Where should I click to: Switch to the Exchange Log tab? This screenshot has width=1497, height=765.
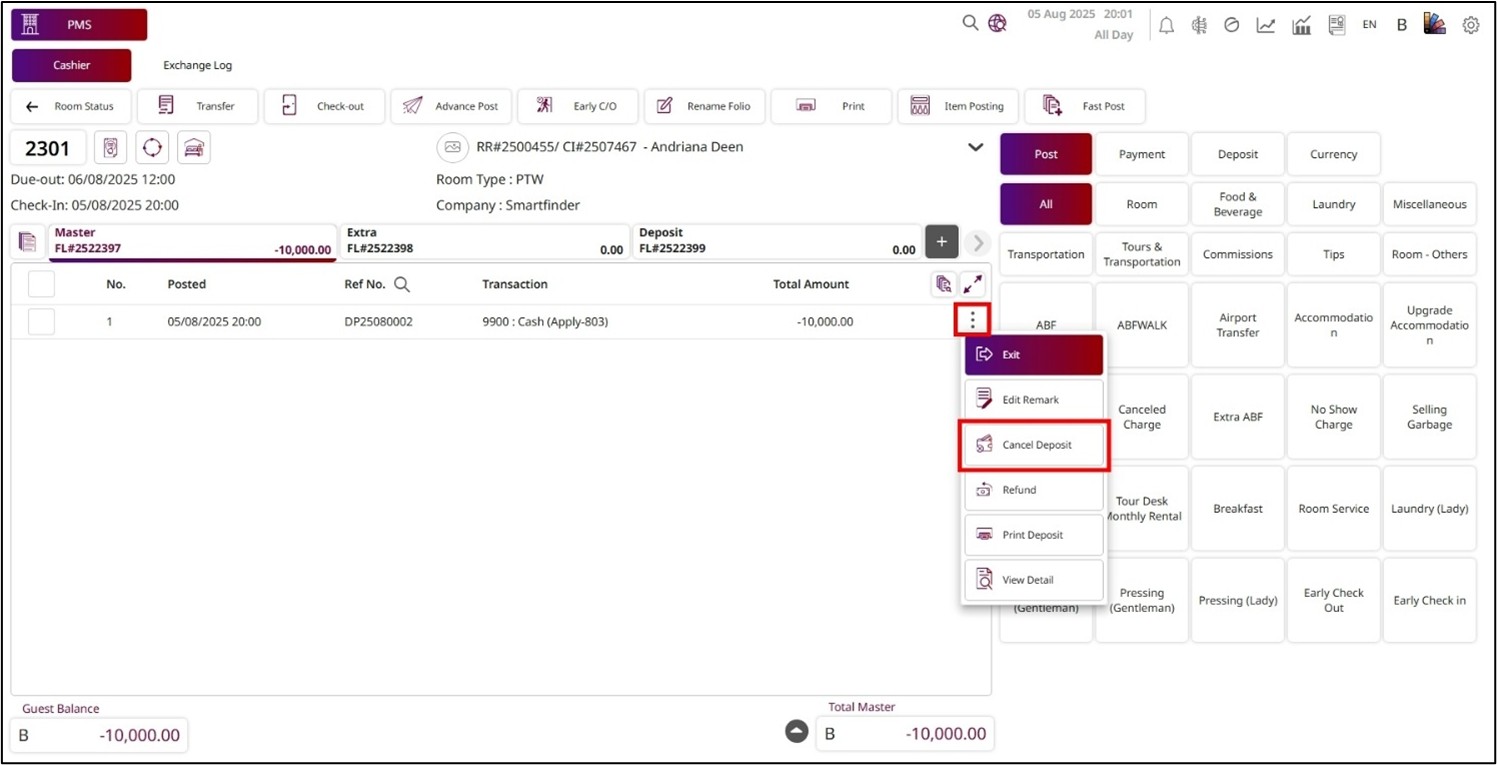pyautogui.click(x=197, y=66)
